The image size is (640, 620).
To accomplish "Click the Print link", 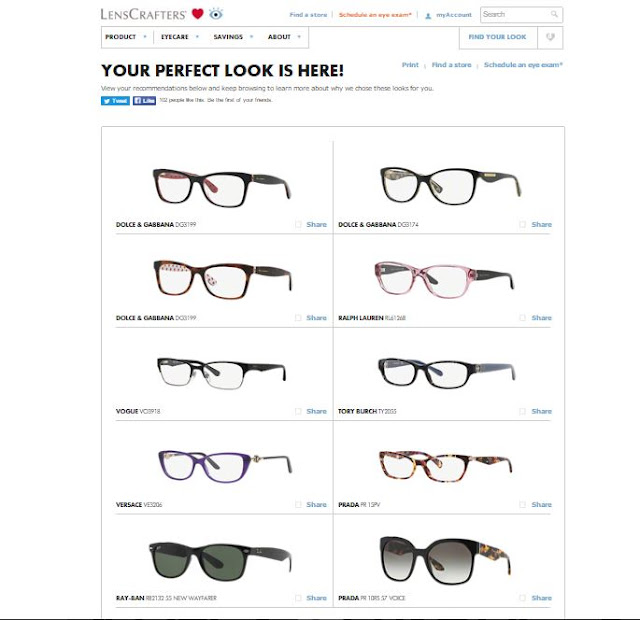I will click(x=410, y=65).
